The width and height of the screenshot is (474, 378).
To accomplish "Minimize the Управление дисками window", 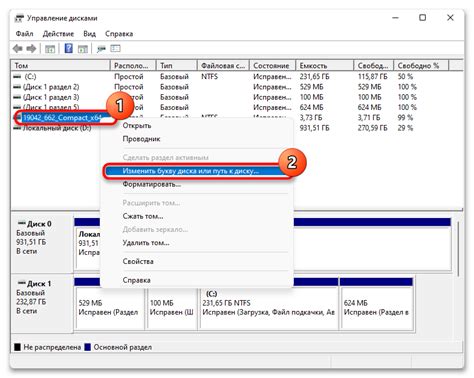I will (x=395, y=18).
